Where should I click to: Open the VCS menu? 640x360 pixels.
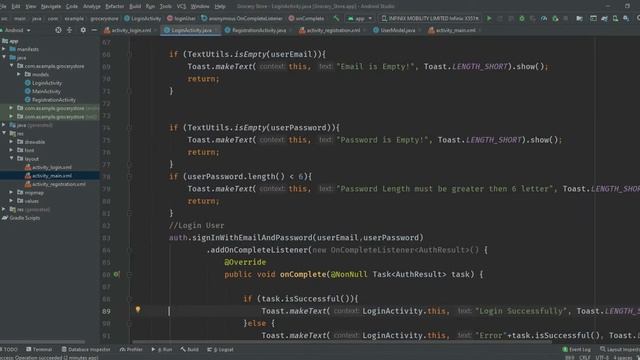(x=181, y=6)
